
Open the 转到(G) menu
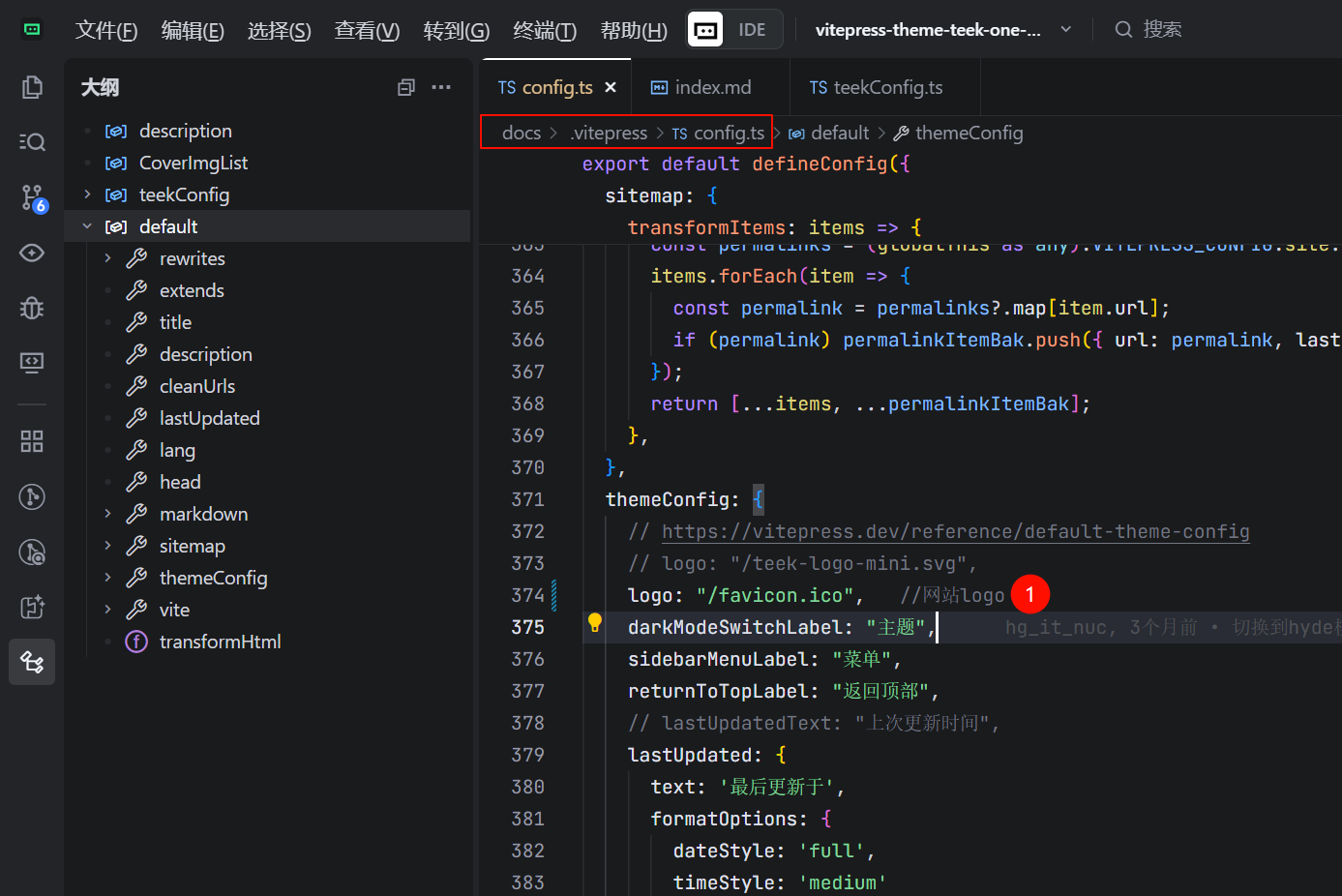click(x=457, y=30)
